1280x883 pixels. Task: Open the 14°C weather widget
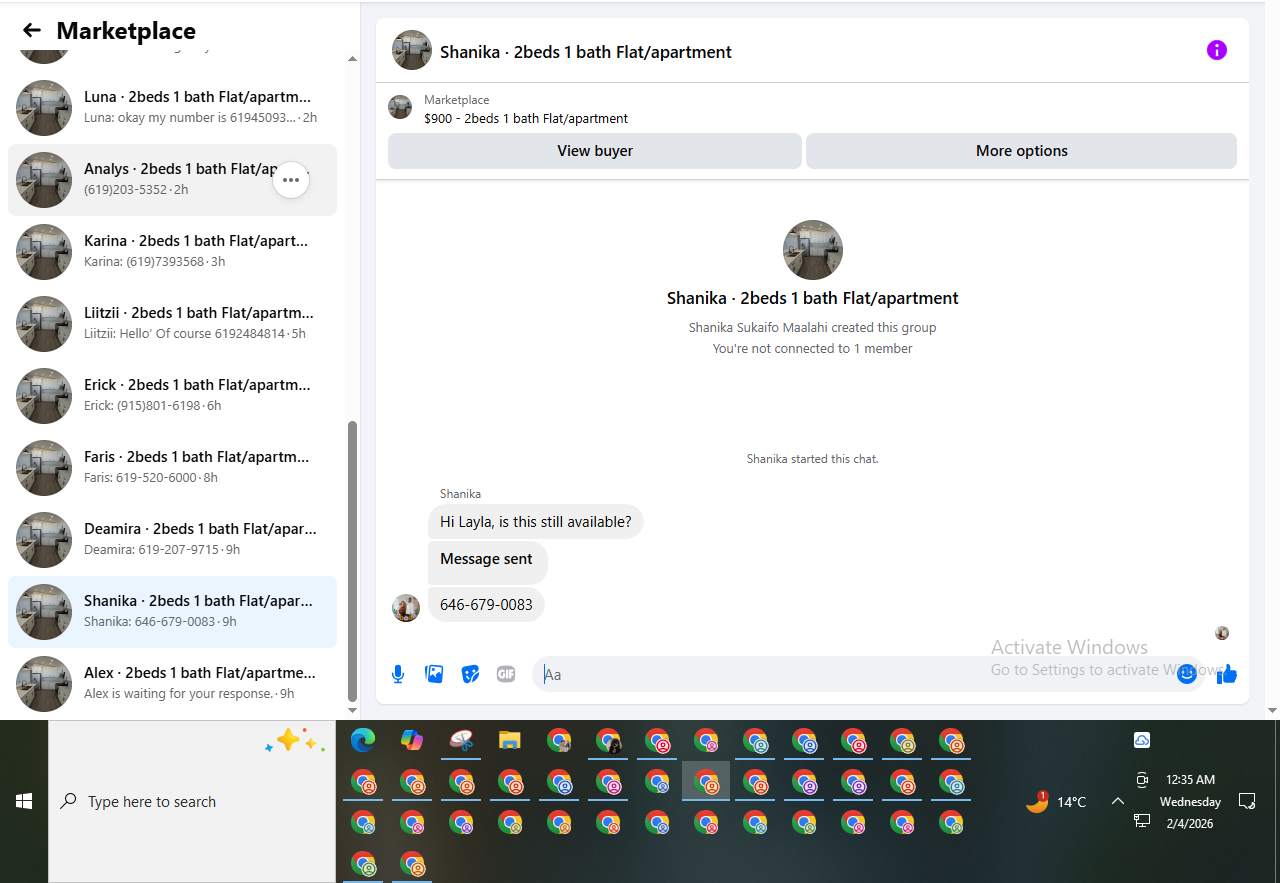pos(1056,801)
